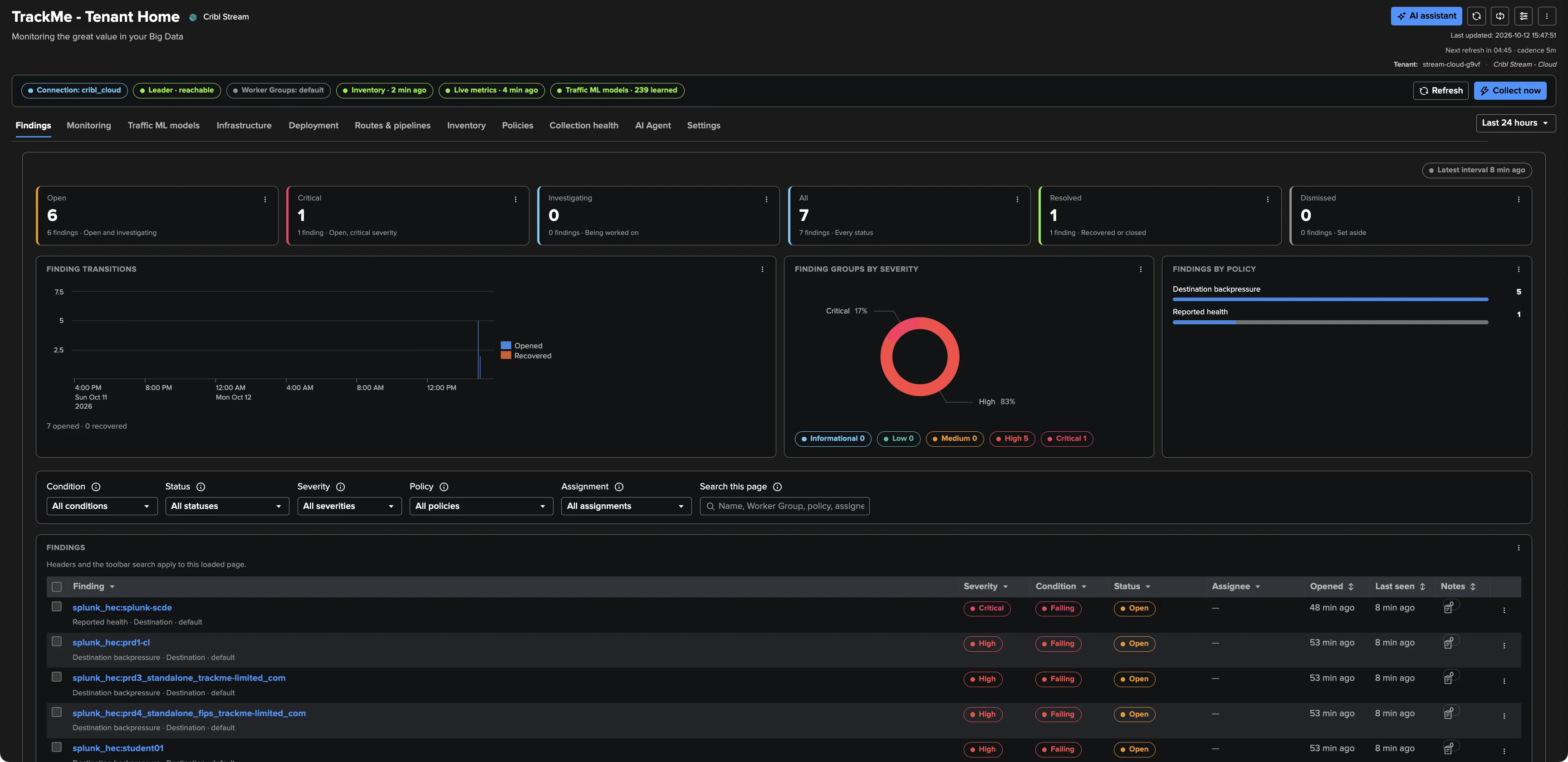Open the Resolved card options menu

(x=1268, y=199)
